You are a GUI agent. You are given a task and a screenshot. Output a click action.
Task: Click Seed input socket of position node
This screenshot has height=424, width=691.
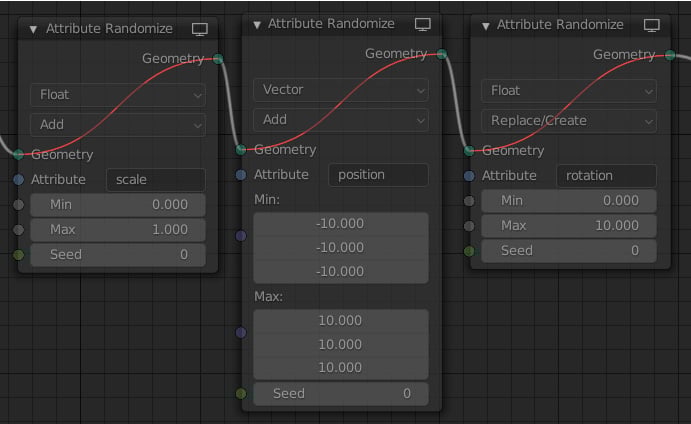pos(241,393)
